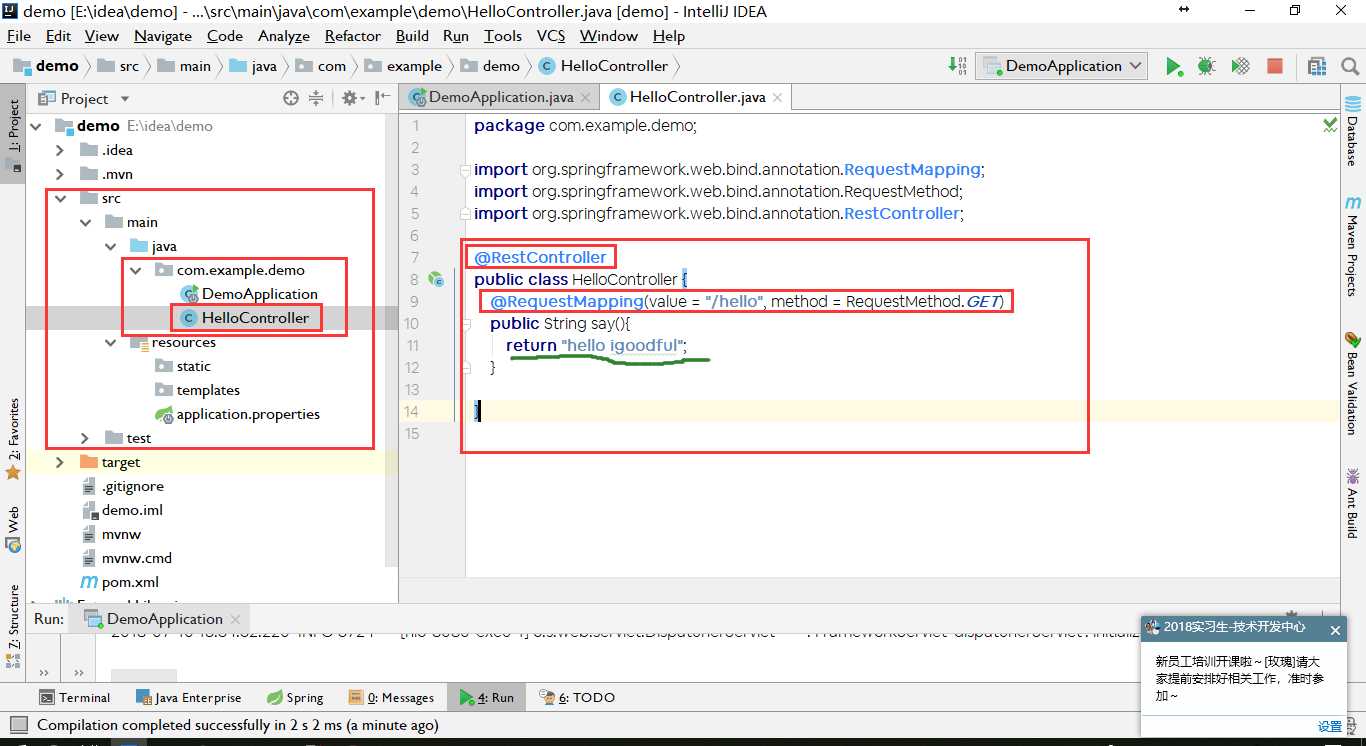The width and height of the screenshot is (1366, 746).
Task: Open the Bean Validation side panel
Action: pyautogui.click(x=1353, y=383)
